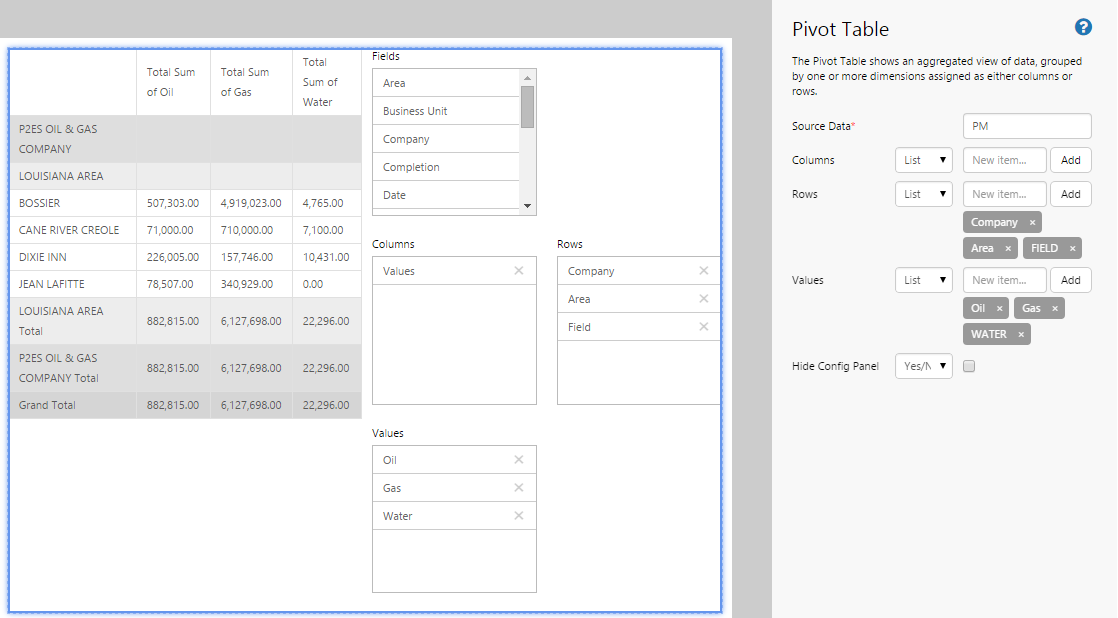Open the Rows List dropdown
Viewport: 1118px width, 618px height.
(x=923, y=194)
